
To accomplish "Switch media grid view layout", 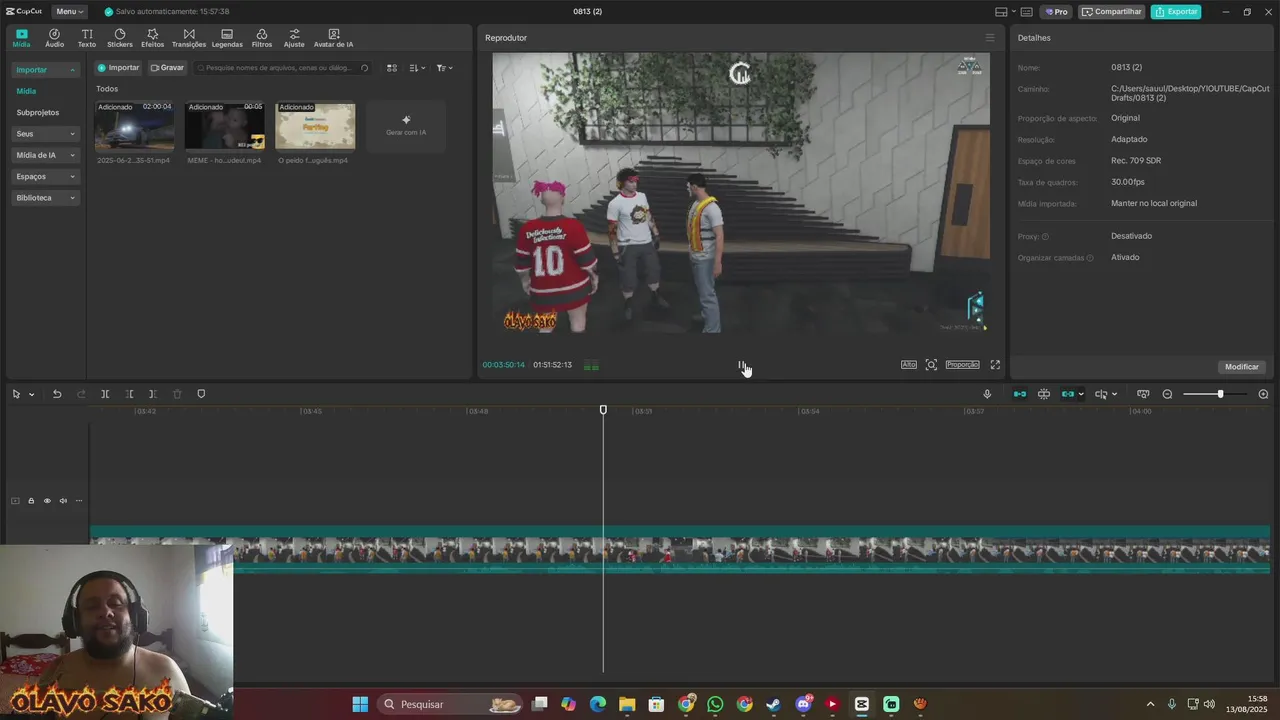I will click(392, 68).
